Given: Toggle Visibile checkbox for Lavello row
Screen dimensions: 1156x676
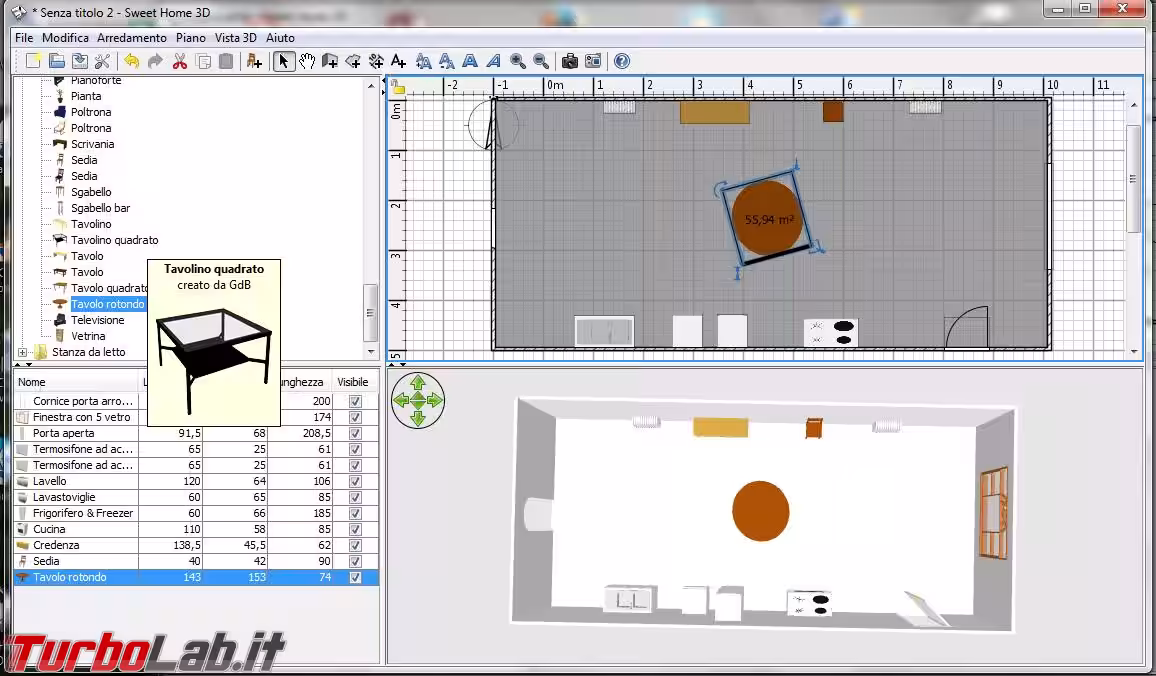Looking at the screenshot, I should 354,481.
